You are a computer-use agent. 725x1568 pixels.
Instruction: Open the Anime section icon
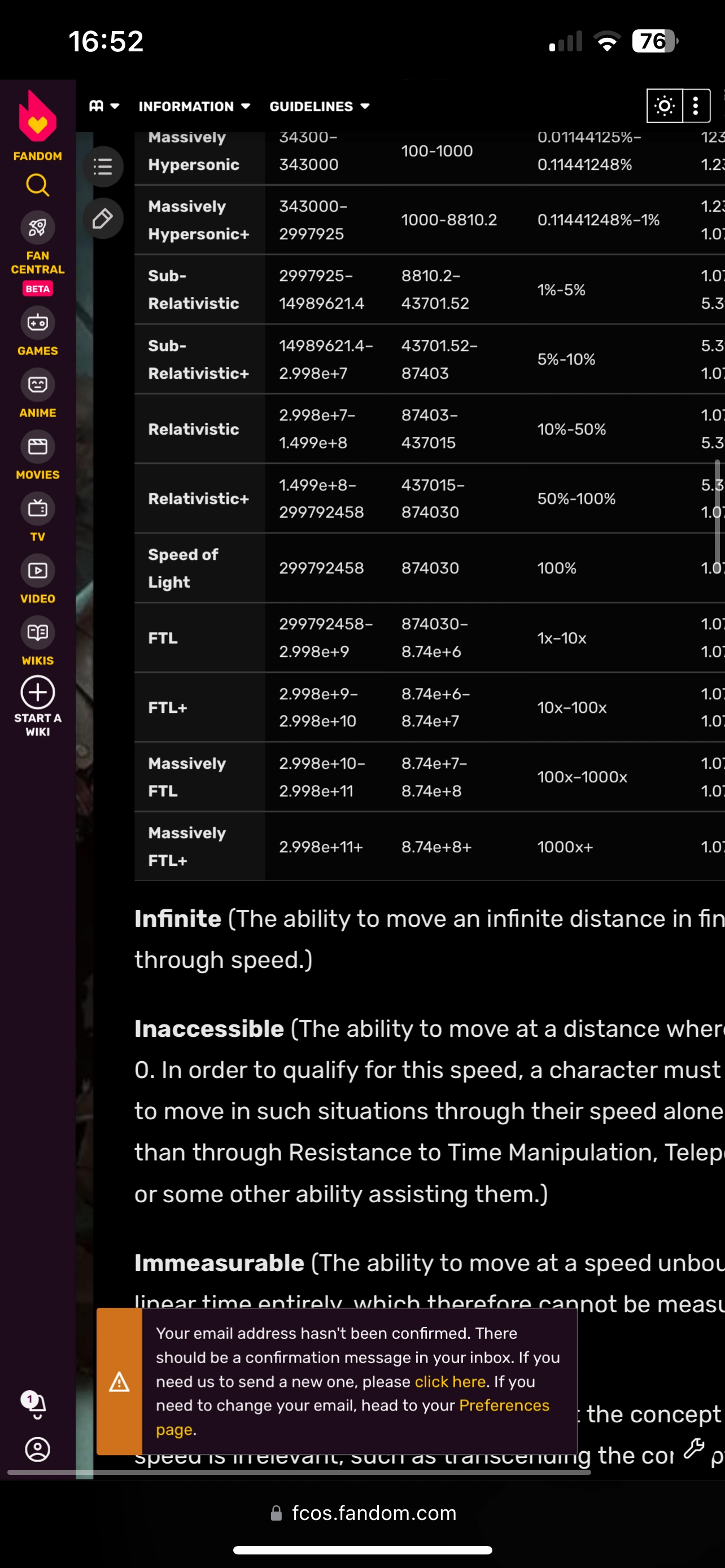tap(38, 385)
